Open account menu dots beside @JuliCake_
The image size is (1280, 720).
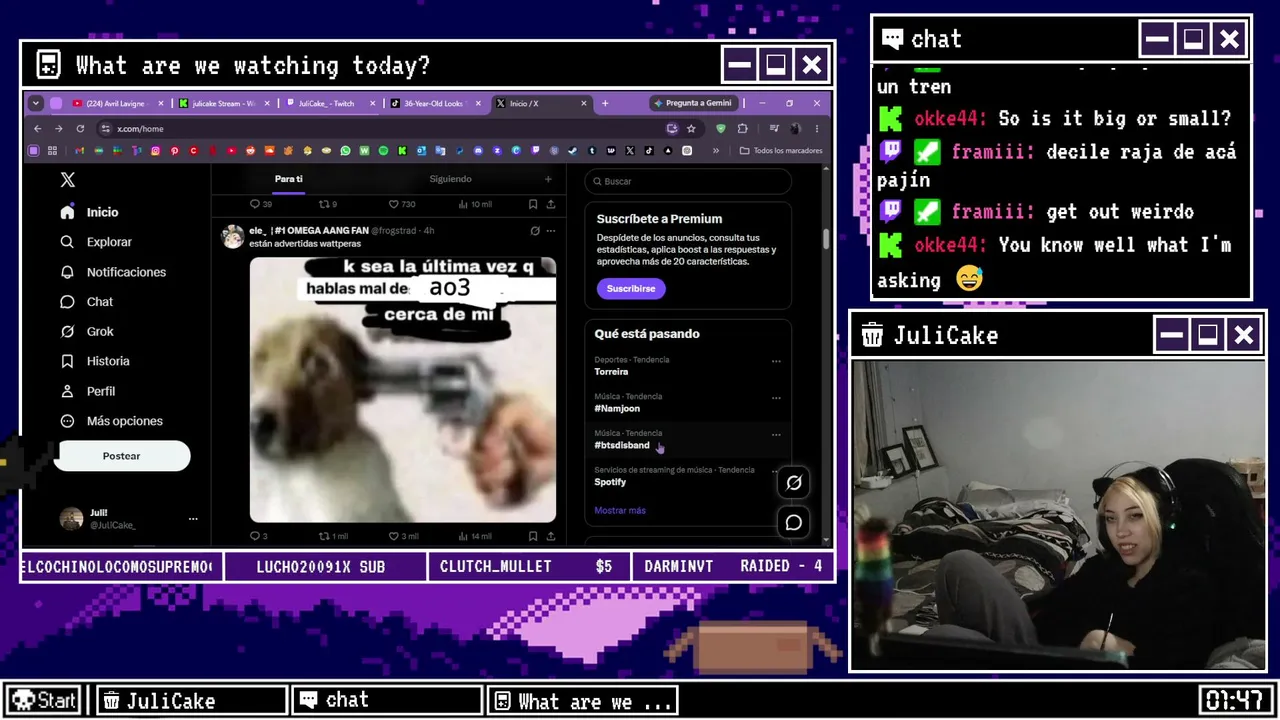[193, 519]
